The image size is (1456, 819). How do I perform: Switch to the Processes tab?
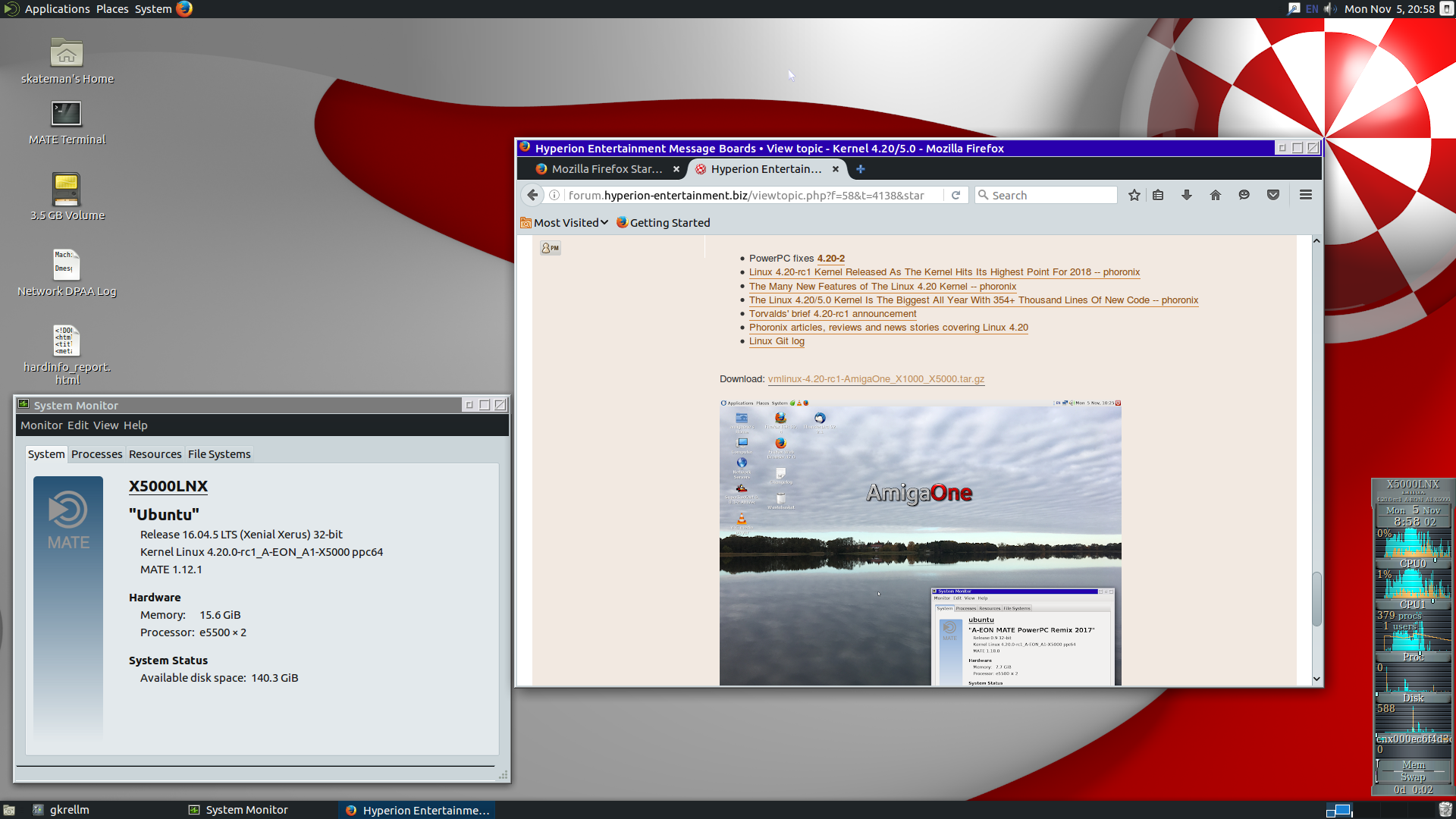97,454
